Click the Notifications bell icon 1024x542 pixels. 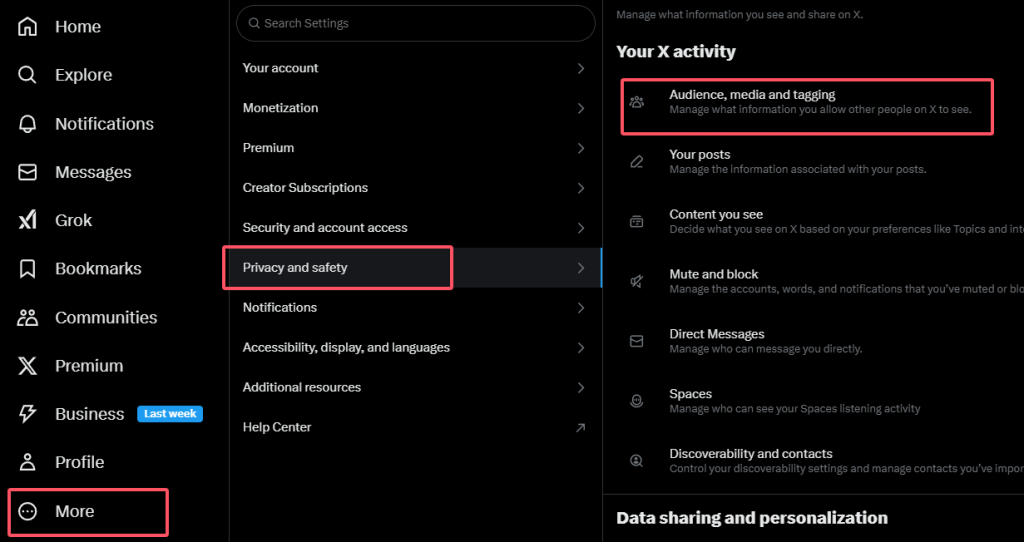tap(27, 123)
